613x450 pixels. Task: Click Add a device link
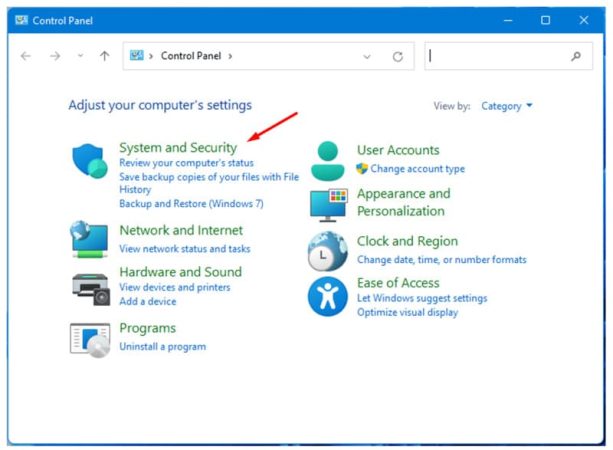(x=148, y=301)
